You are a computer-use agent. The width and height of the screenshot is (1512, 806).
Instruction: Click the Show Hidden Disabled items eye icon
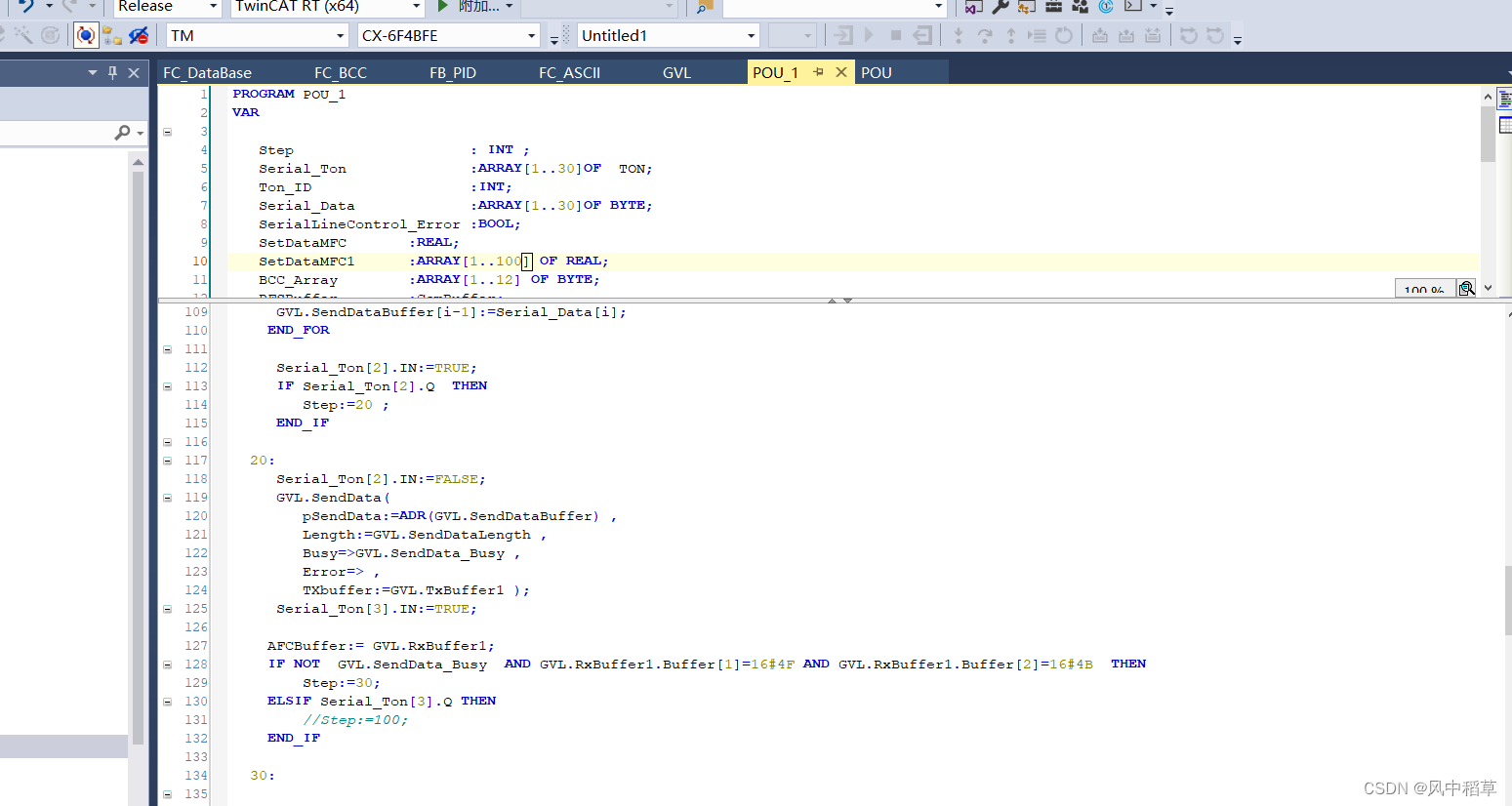coord(139,36)
